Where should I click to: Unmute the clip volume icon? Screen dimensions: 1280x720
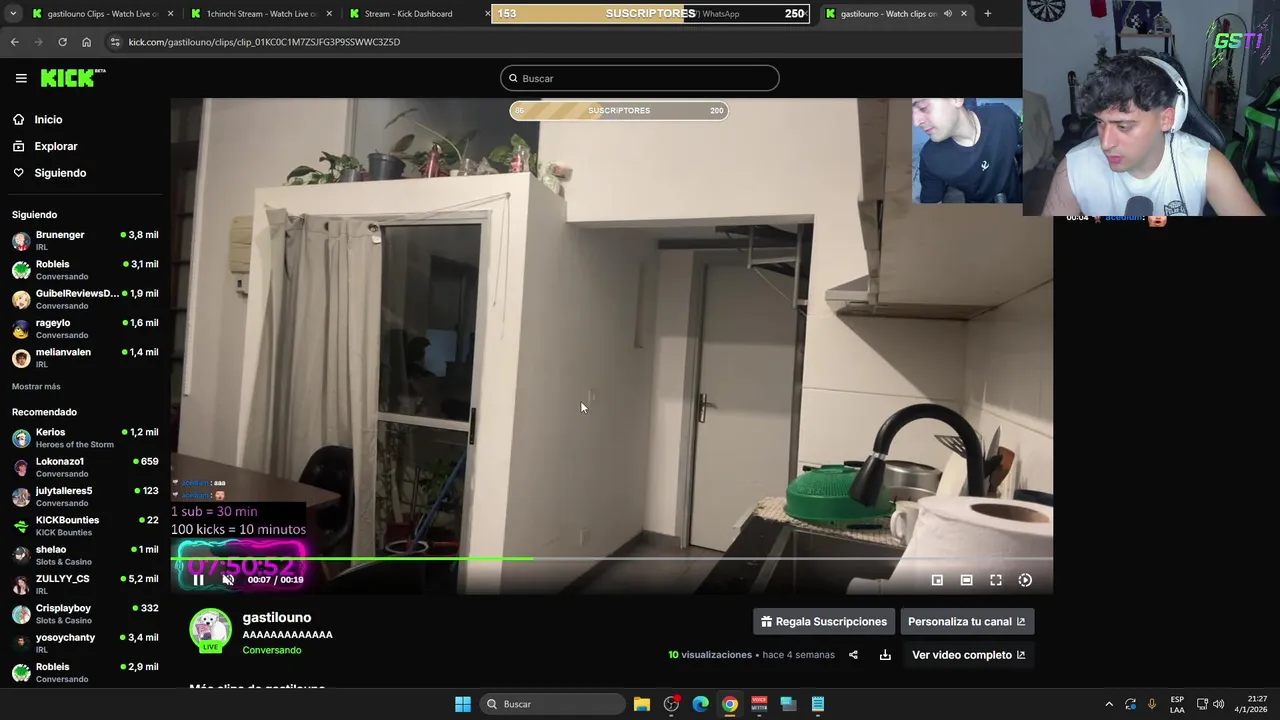point(228,580)
